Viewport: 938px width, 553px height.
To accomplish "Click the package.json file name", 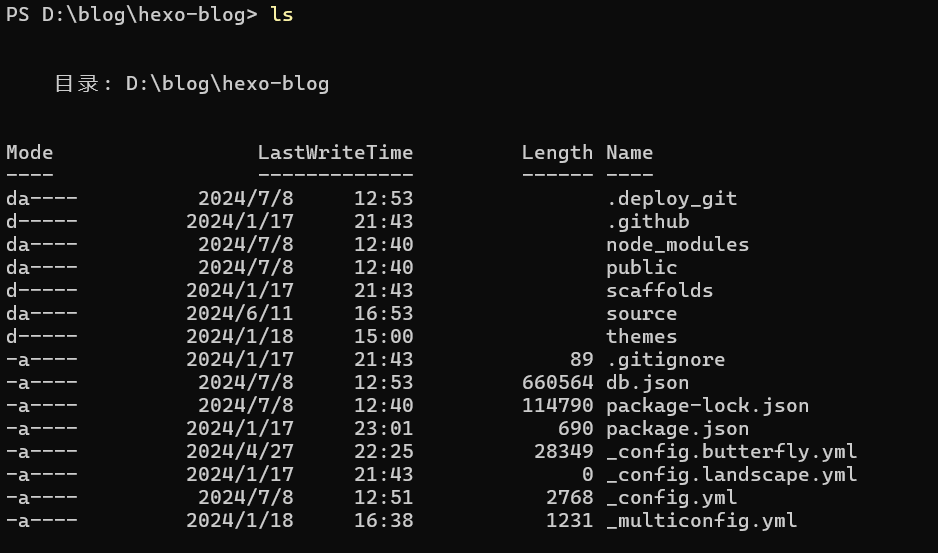I will pyautogui.click(x=677, y=428).
